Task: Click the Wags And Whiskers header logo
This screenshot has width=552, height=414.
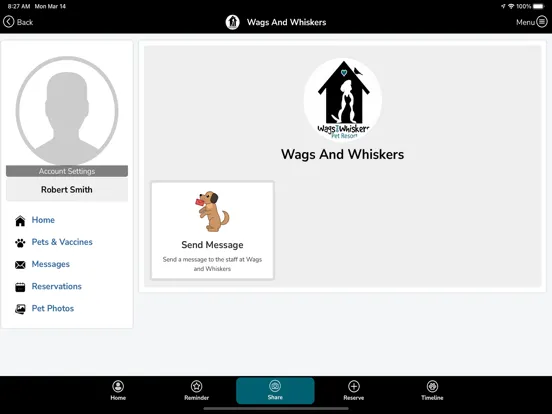Action: click(x=232, y=22)
